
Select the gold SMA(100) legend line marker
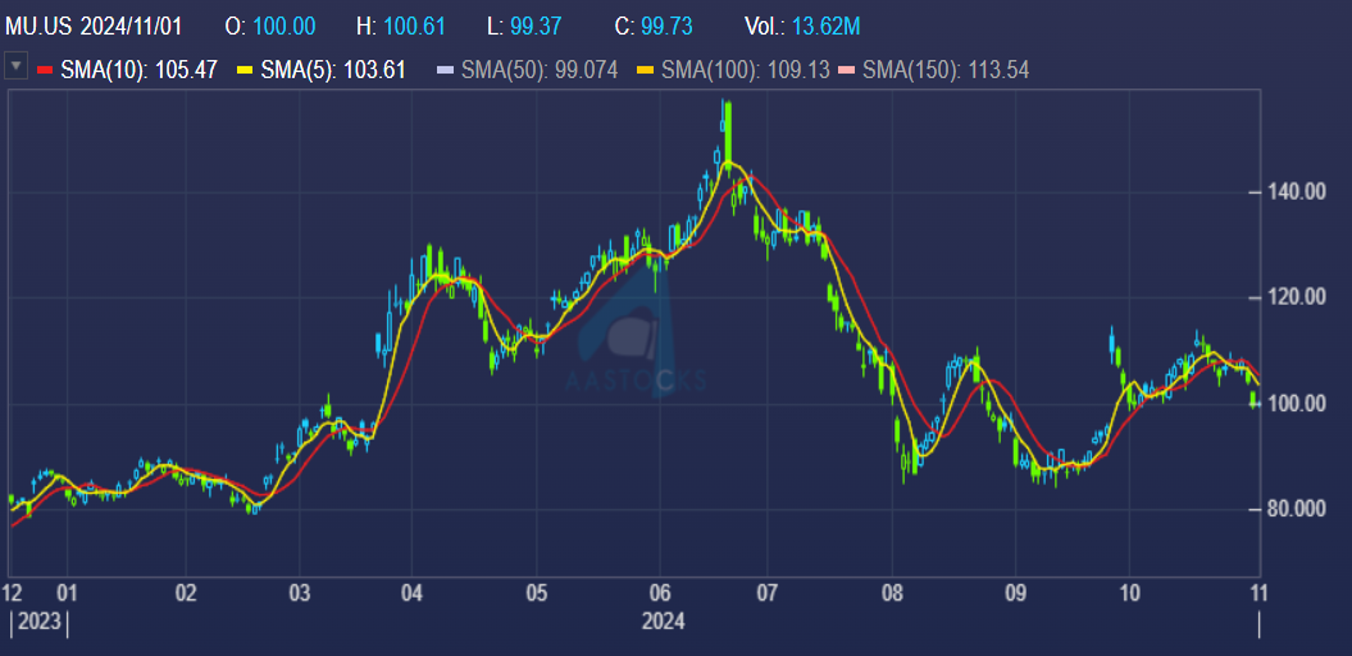[x=645, y=71]
